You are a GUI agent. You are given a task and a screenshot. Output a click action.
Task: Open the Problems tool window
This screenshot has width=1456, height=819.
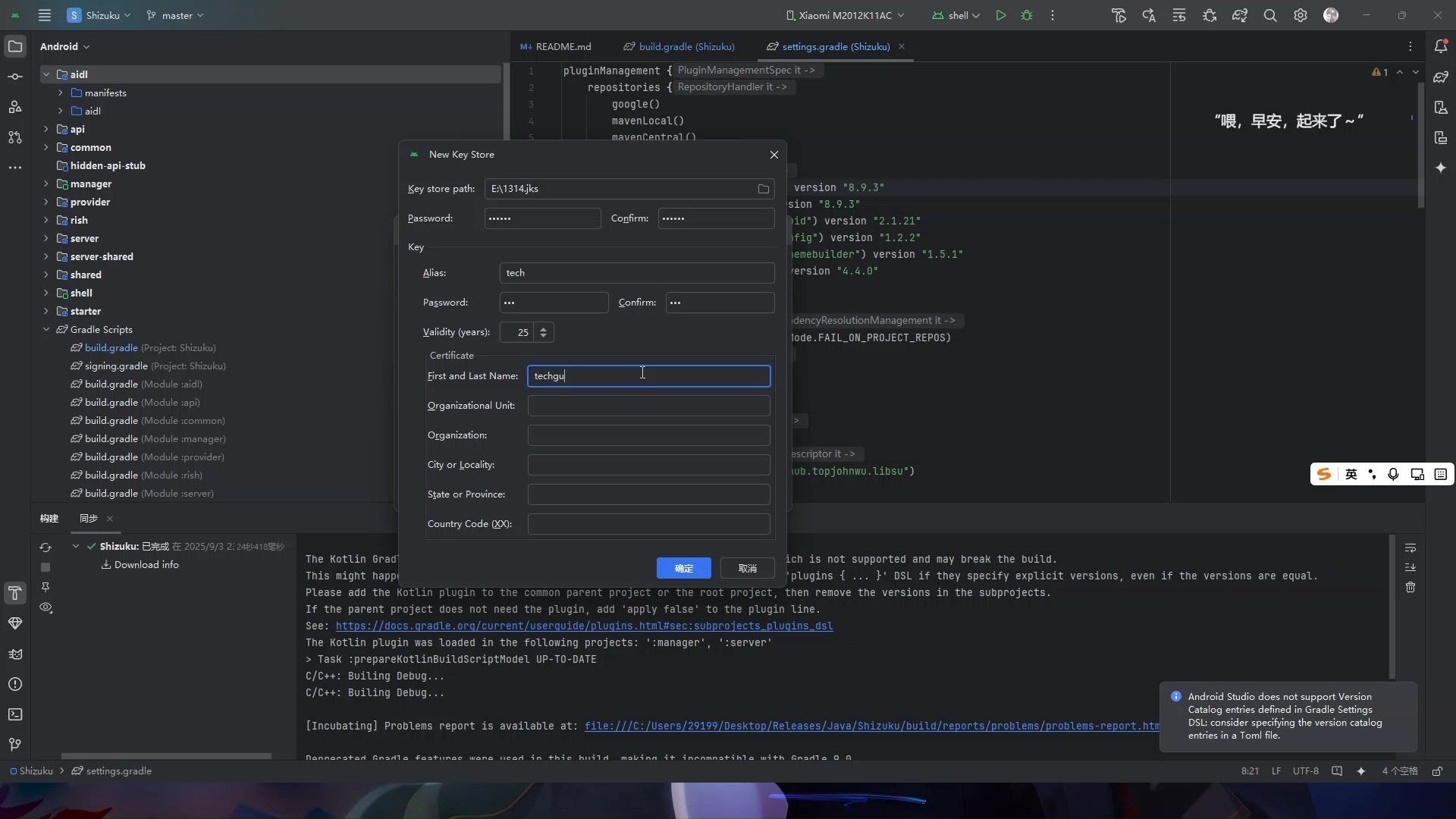click(x=15, y=685)
